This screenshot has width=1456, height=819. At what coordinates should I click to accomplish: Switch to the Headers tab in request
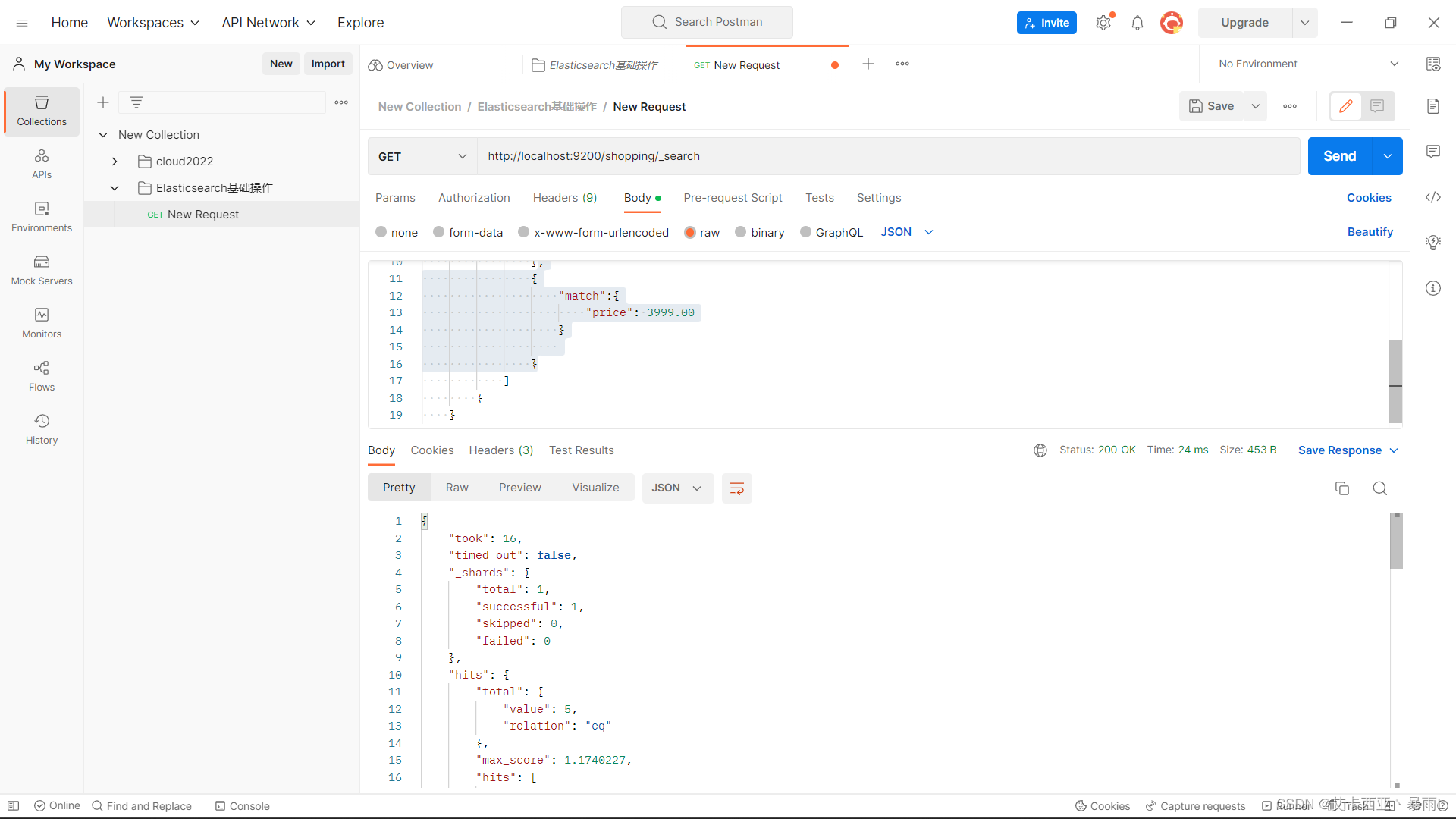pos(564,197)
